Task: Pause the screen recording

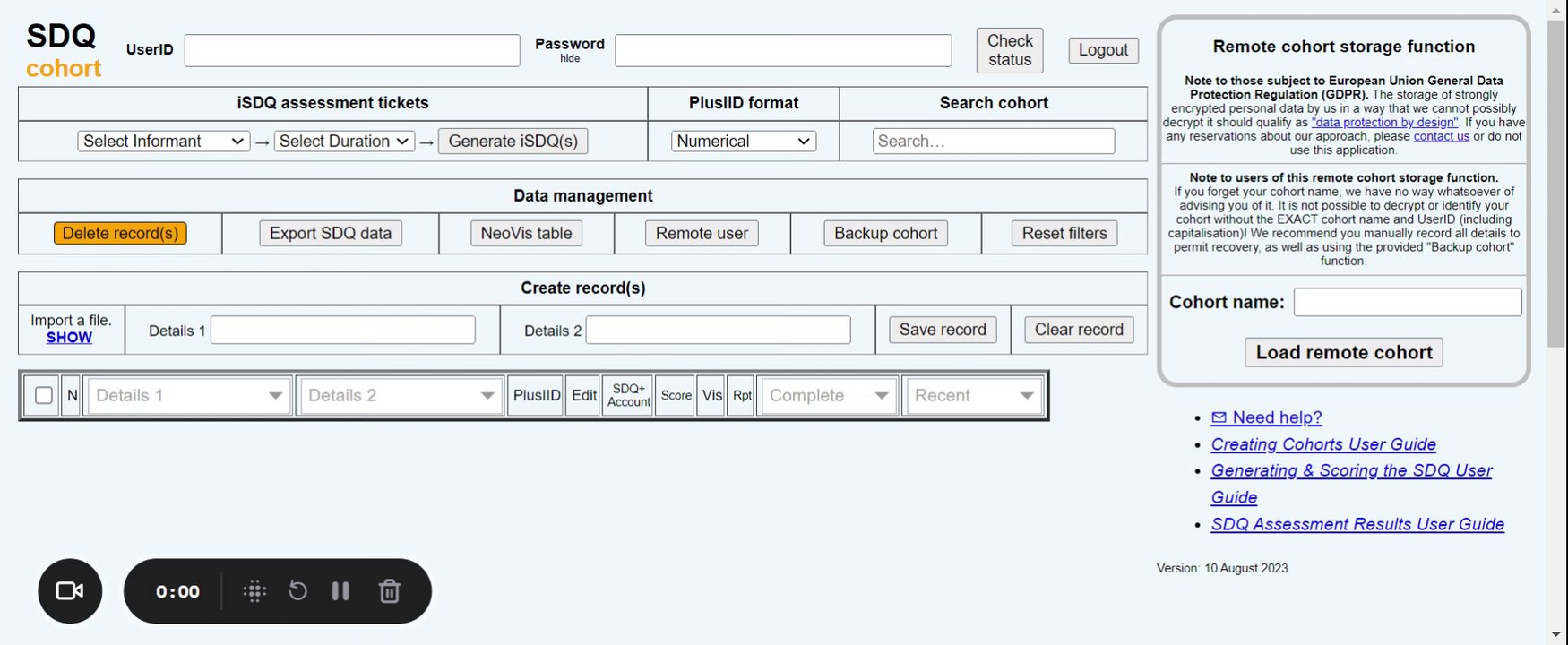Action: tap(340, 591)
